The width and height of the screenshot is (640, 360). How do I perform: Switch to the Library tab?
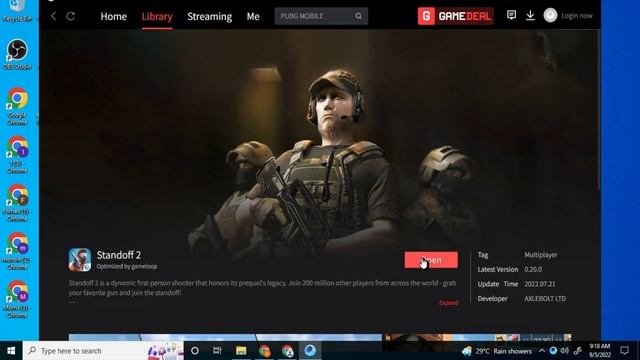tap(157, 16)
